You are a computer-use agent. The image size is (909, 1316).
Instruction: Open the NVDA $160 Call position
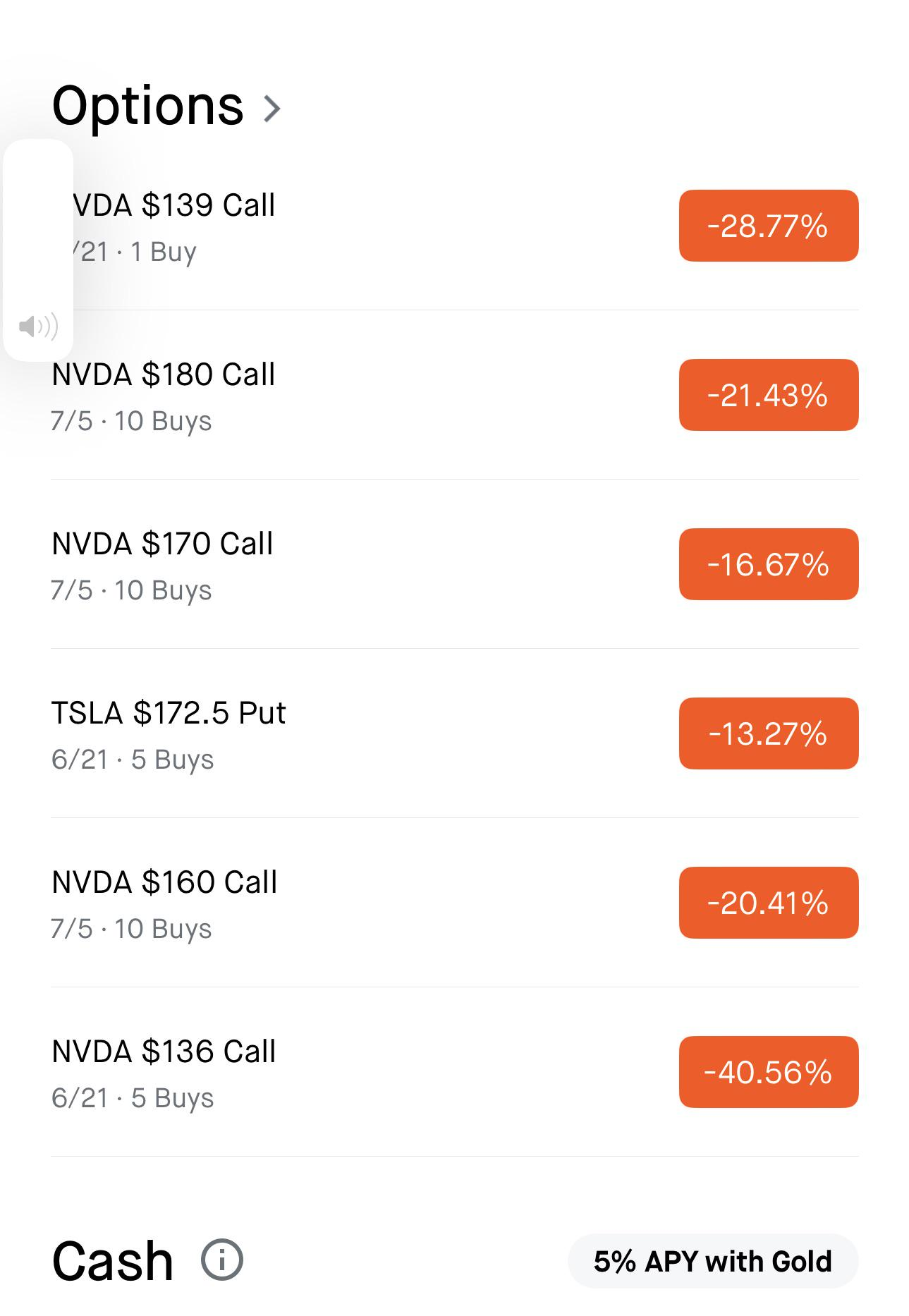point(455,903)
